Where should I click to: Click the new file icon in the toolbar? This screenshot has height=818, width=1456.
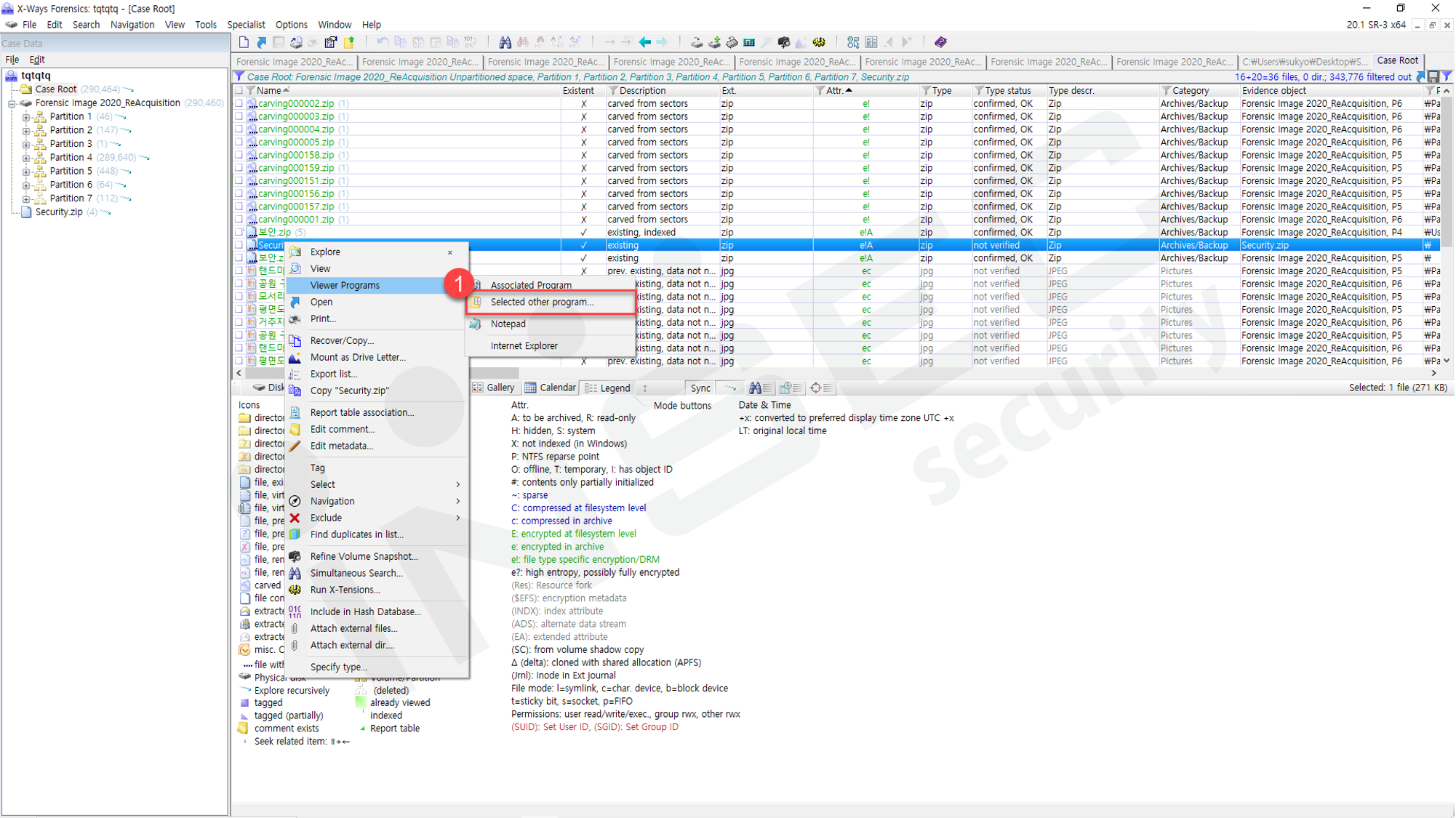point(244,42)
